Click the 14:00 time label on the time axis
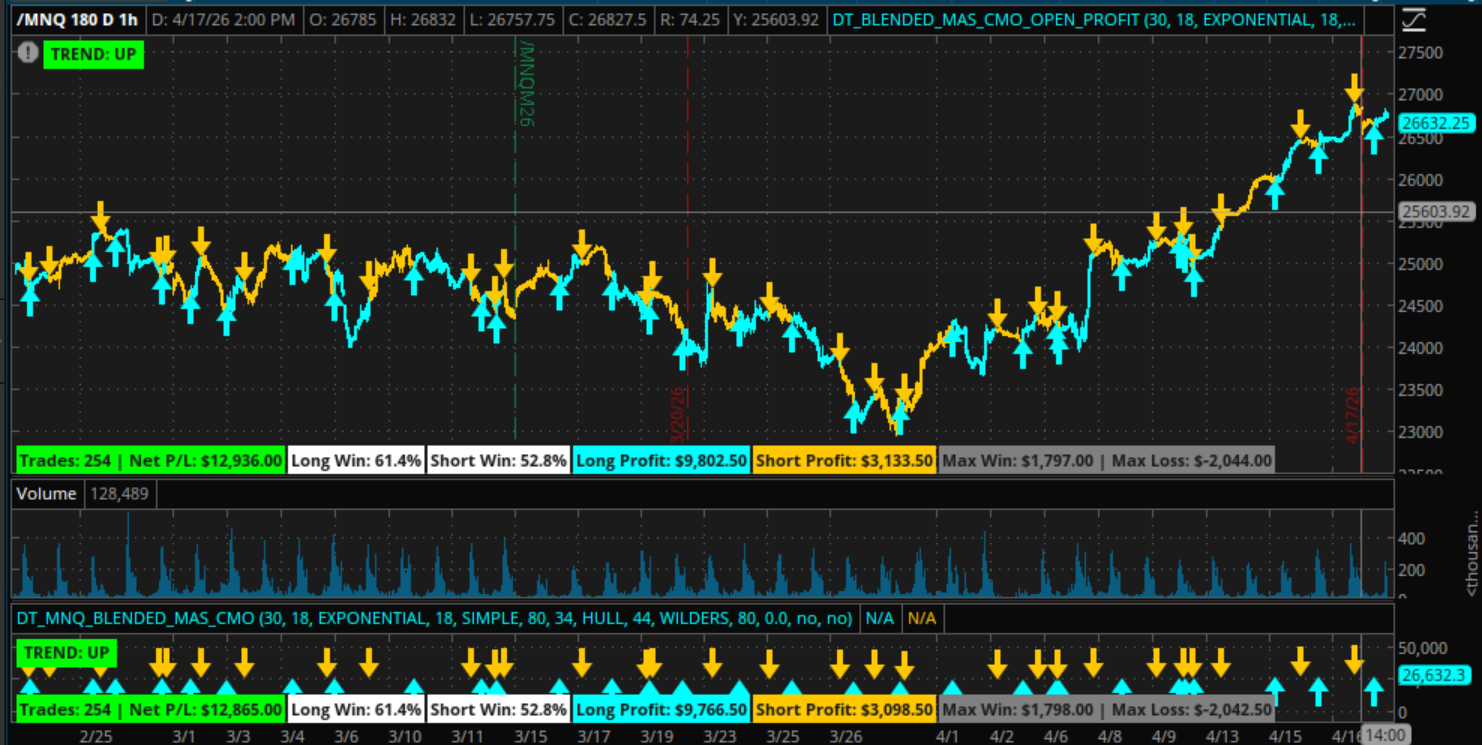1482x745 pixels. coord(1385,735)
